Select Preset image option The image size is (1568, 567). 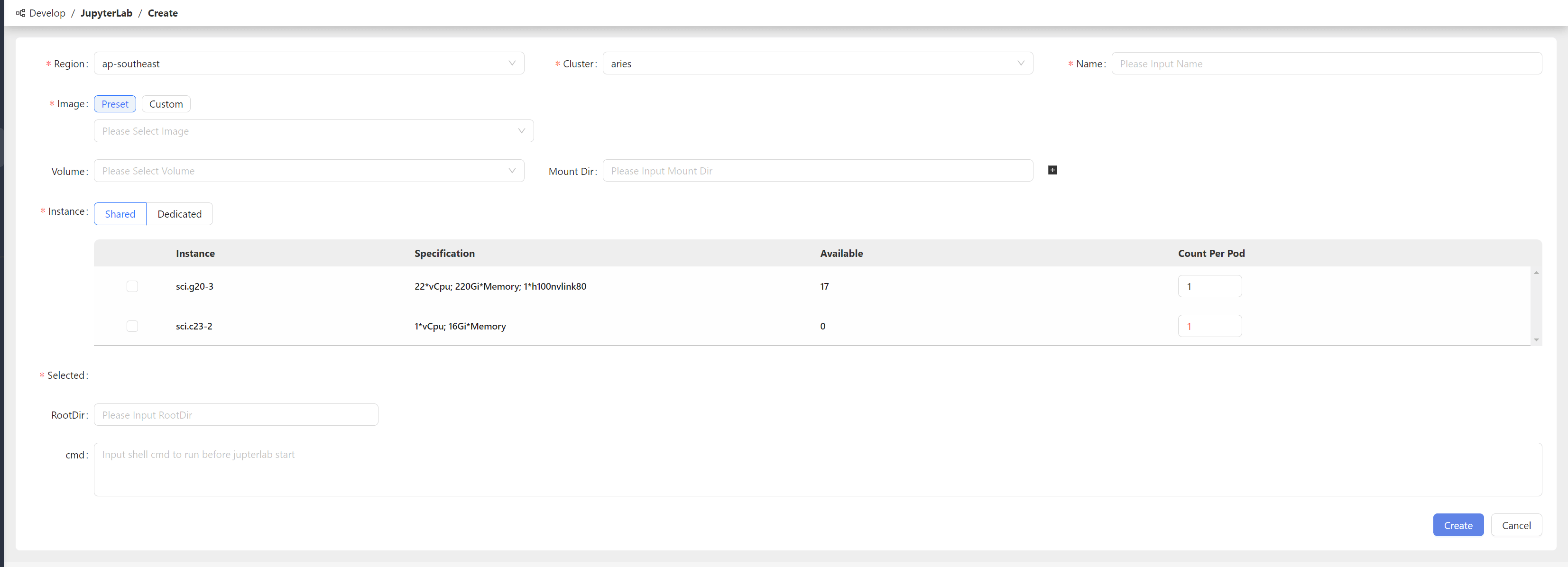(115, 104)
